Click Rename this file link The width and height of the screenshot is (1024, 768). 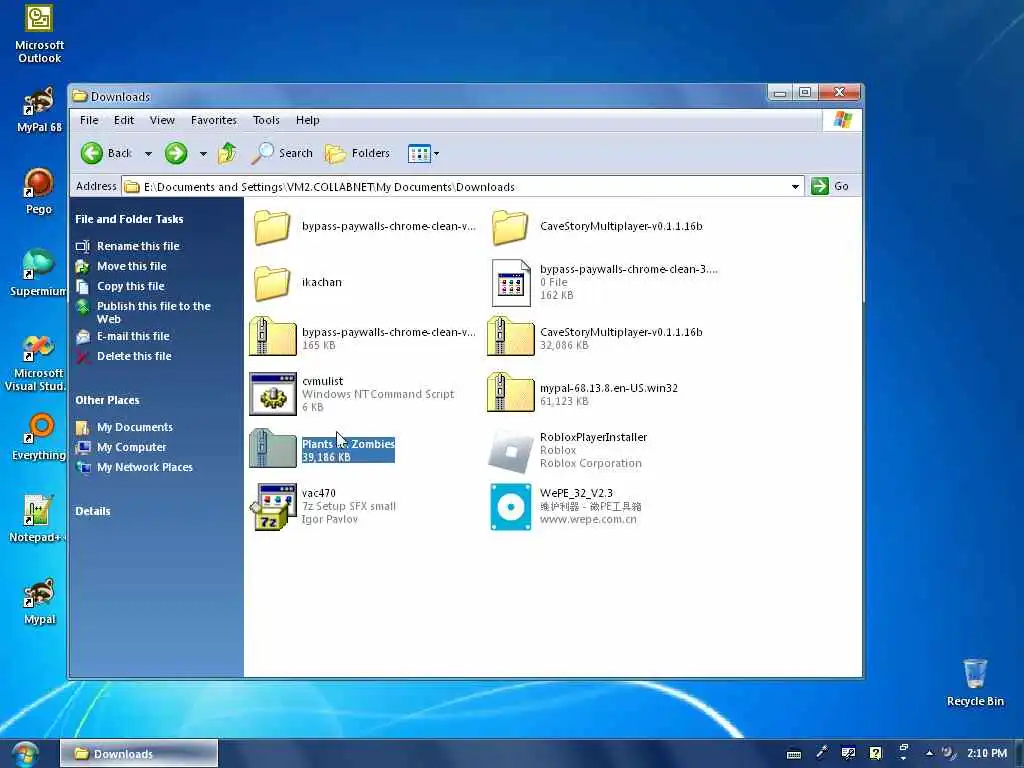point(138,246)
